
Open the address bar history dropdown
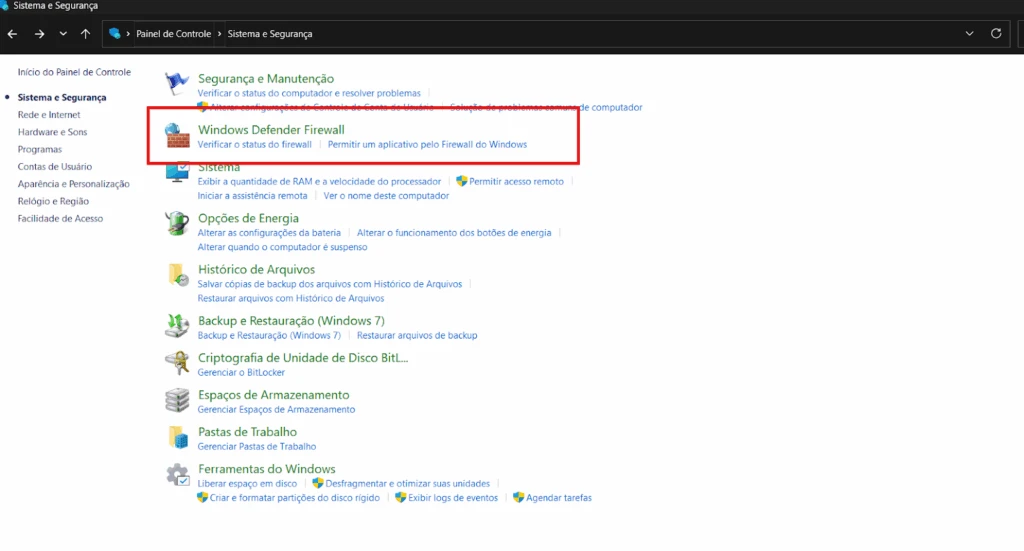[969, 34]
